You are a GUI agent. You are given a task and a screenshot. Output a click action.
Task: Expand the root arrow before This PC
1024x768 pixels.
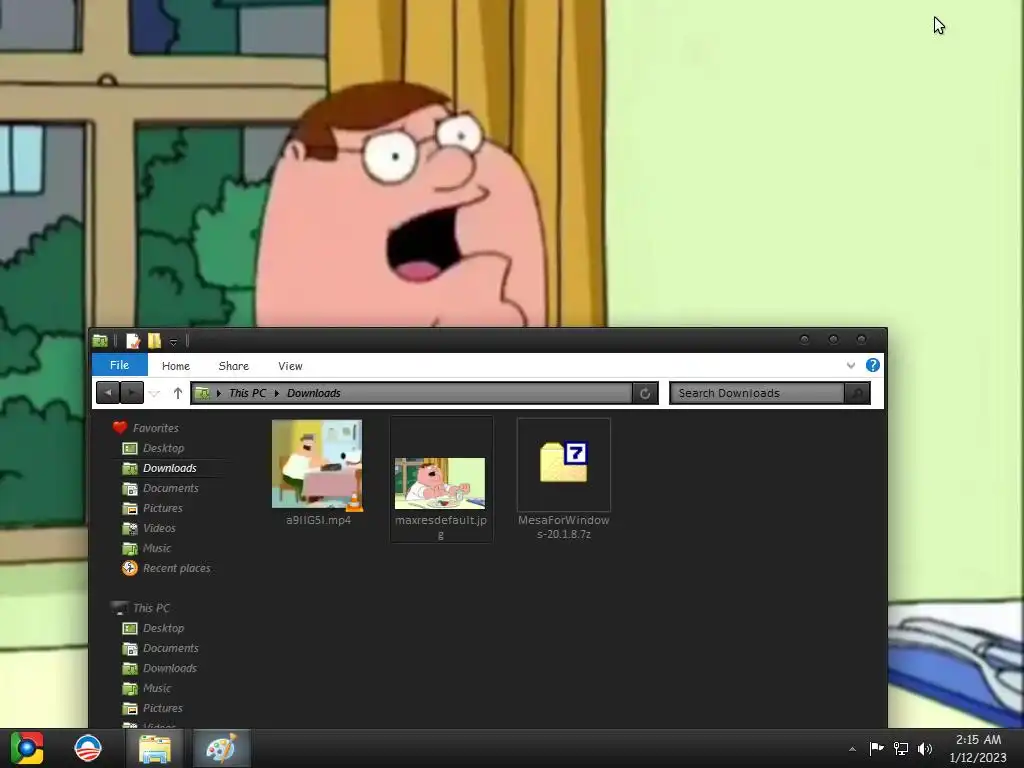pos(219,393)
